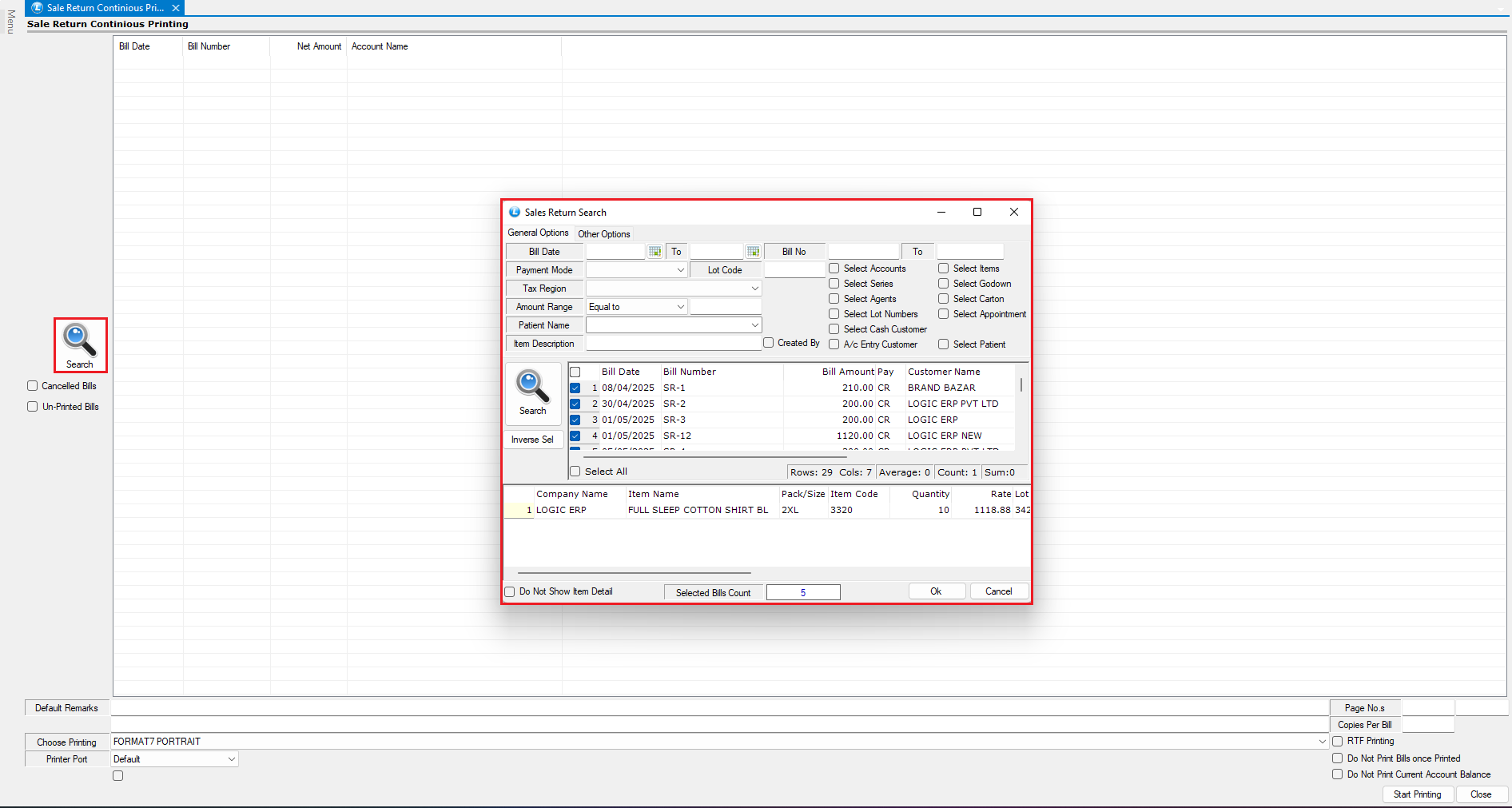Click the Item Description input field
1512x808 pixels.
pyautogui.click(x=673, y=344)
